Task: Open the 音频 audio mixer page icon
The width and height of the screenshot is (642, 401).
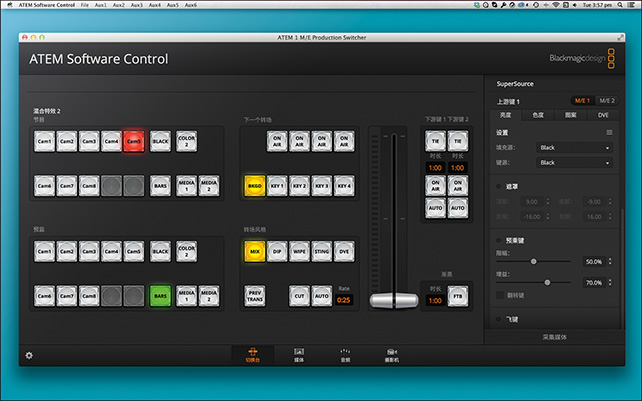Action: pos(345,355)
